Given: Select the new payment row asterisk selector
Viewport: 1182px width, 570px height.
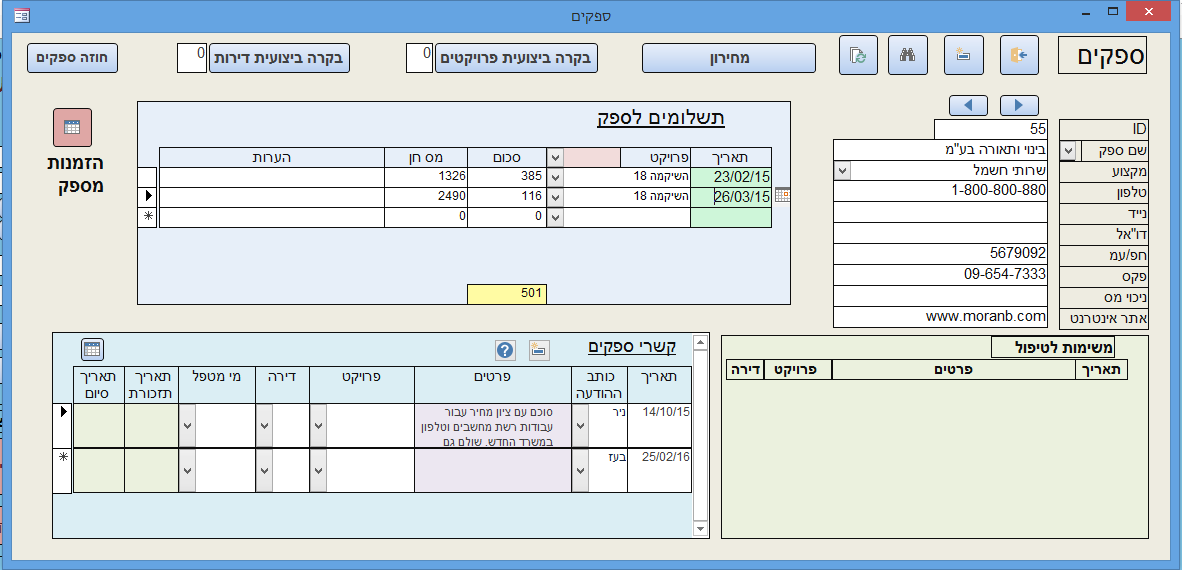Looking at the screenshot, I should pyautogui.click(x=149, y=216).
